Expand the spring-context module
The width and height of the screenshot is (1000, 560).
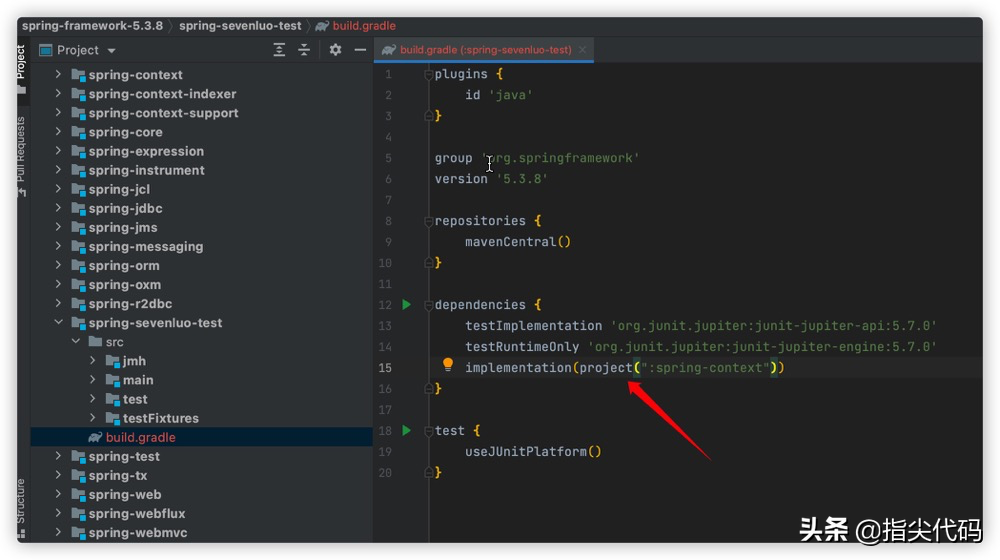58,75
